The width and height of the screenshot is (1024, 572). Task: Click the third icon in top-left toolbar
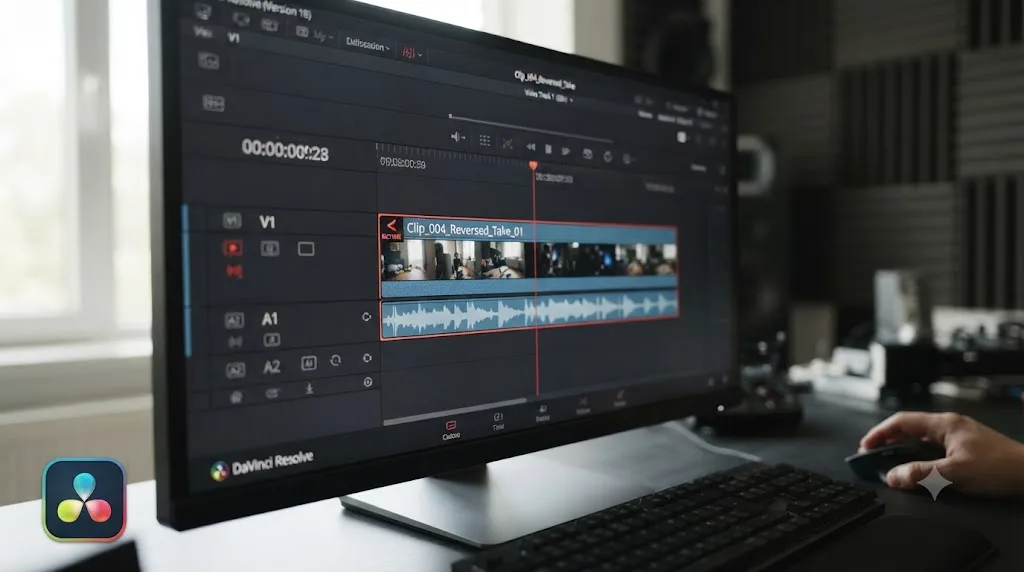(270, 25)
